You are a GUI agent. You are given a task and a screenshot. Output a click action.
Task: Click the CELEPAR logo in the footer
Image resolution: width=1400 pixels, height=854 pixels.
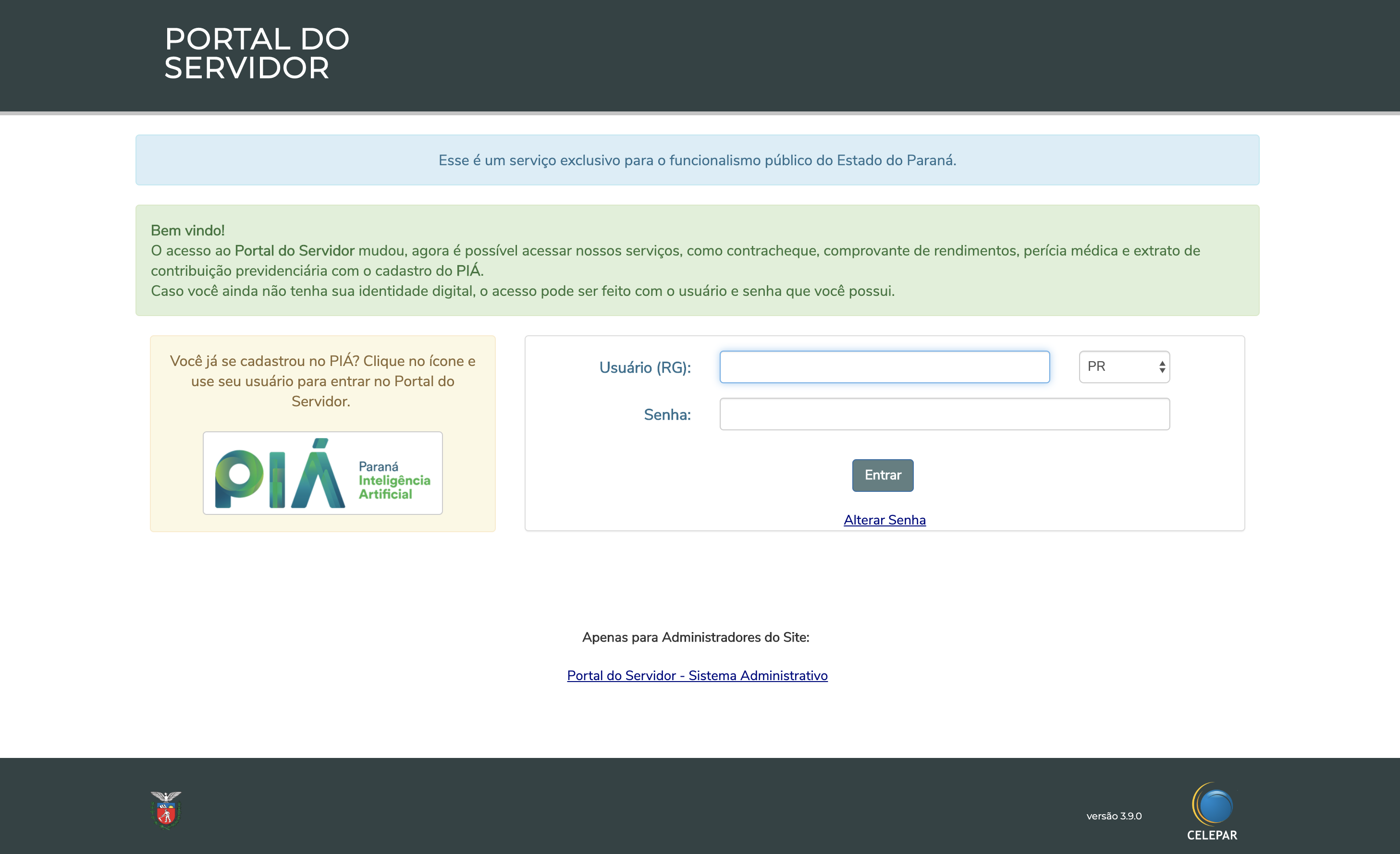click(x=1212, y=811)
